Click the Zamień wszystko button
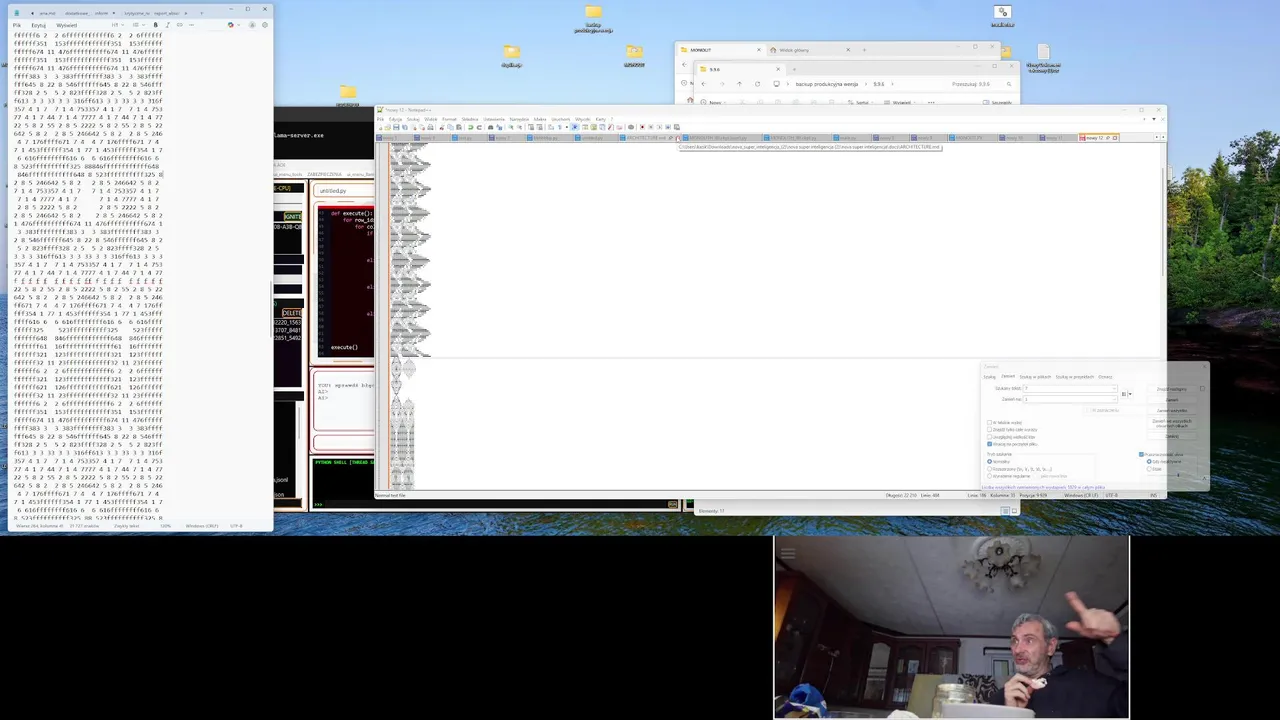Viewport: 1280px width, 720px height. point(1172,411)
